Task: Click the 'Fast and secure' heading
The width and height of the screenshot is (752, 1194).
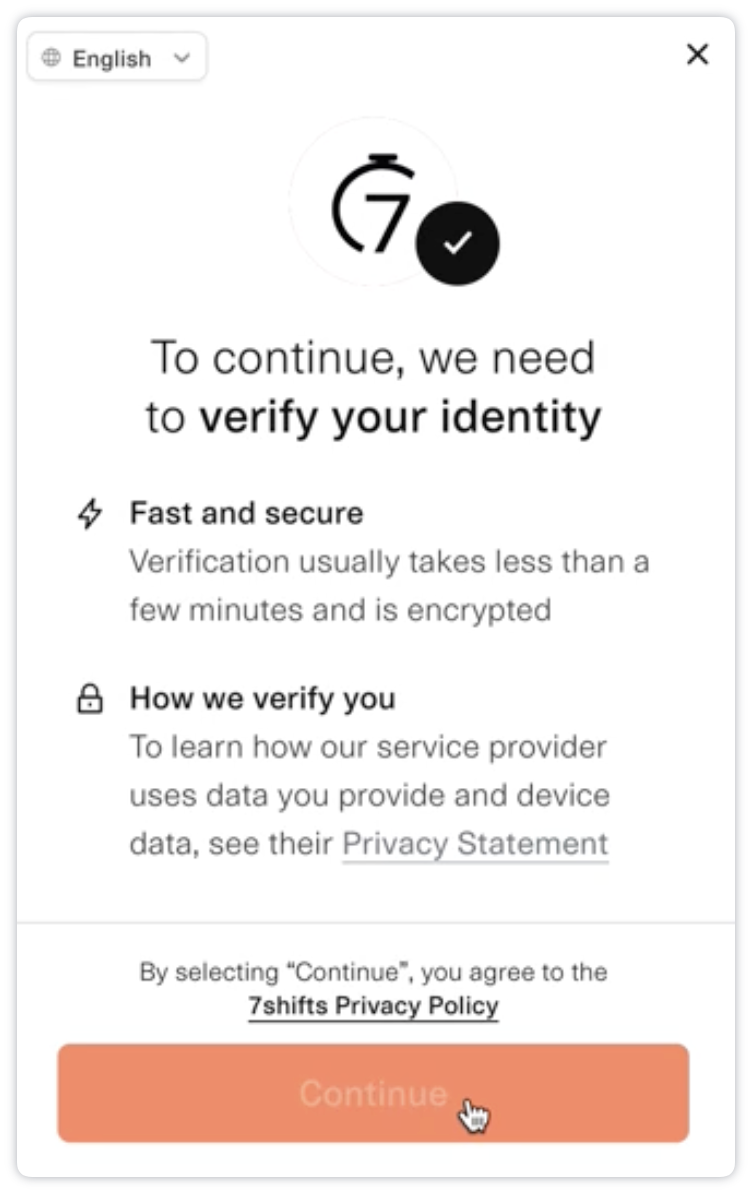Action: (247, 513)
